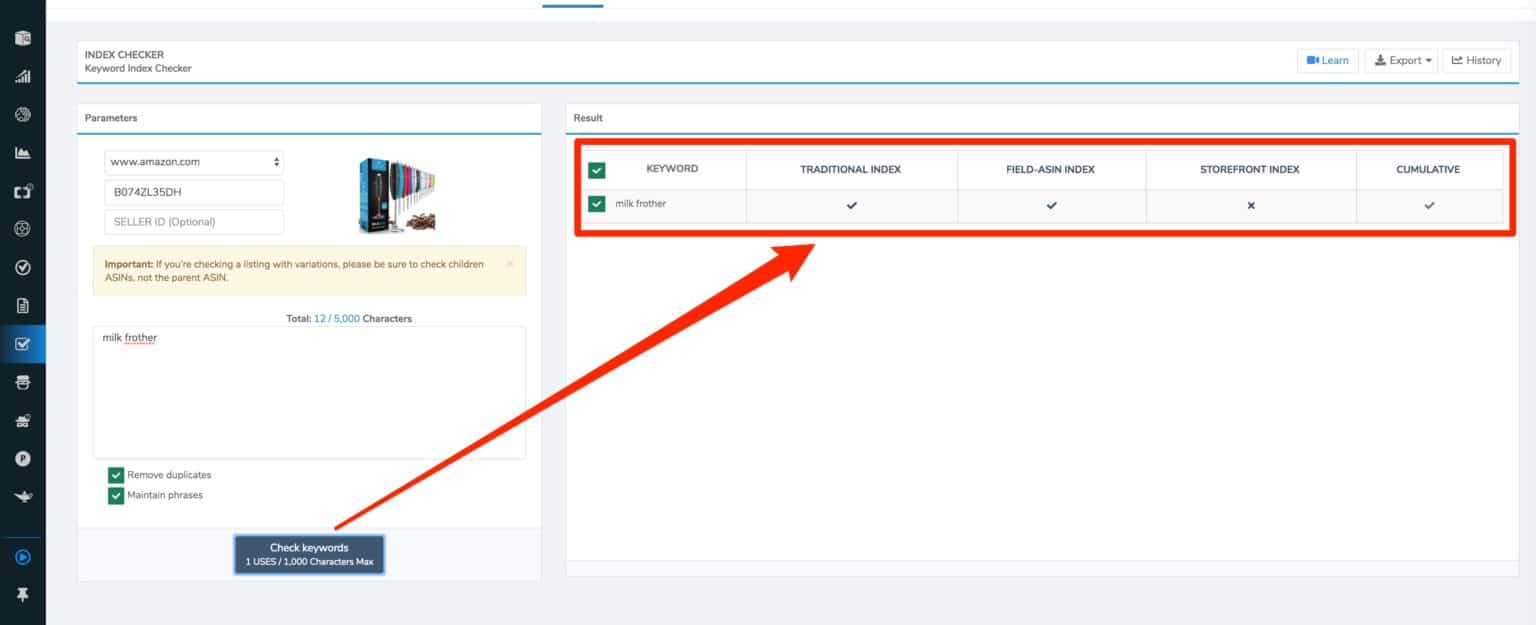Open the globe tool icon in the sidebar
The height and width of the screenshot is (625, 1536).
pyautogui.click(x=23, y=113)
